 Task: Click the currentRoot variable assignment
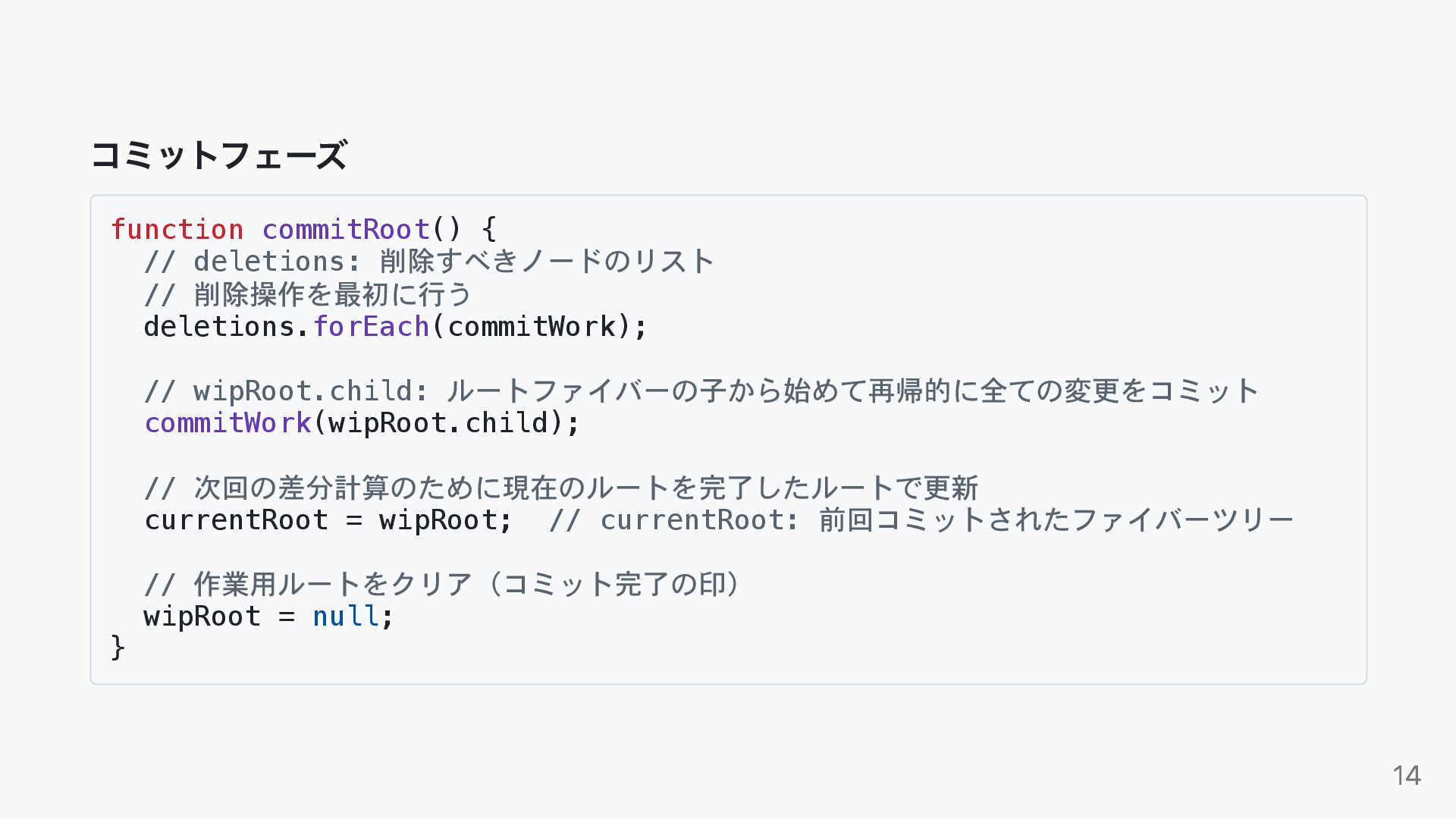(328, 519)
